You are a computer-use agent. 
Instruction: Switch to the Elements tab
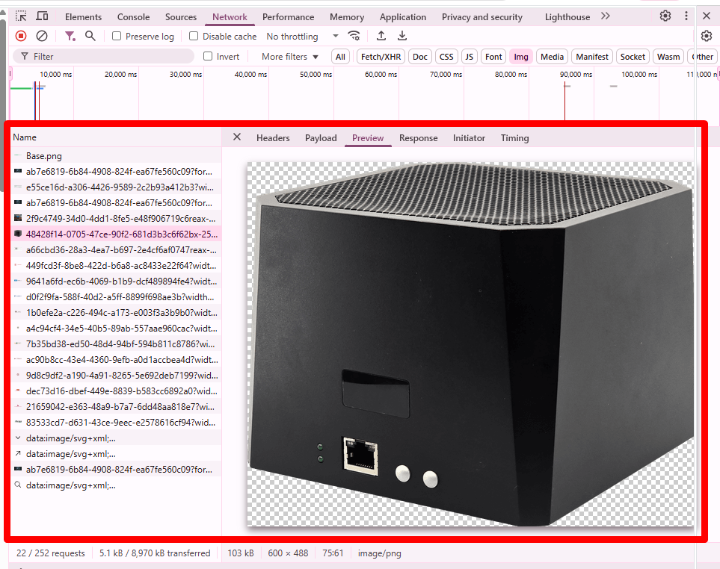pyautogui.click(x=83, y=17)
